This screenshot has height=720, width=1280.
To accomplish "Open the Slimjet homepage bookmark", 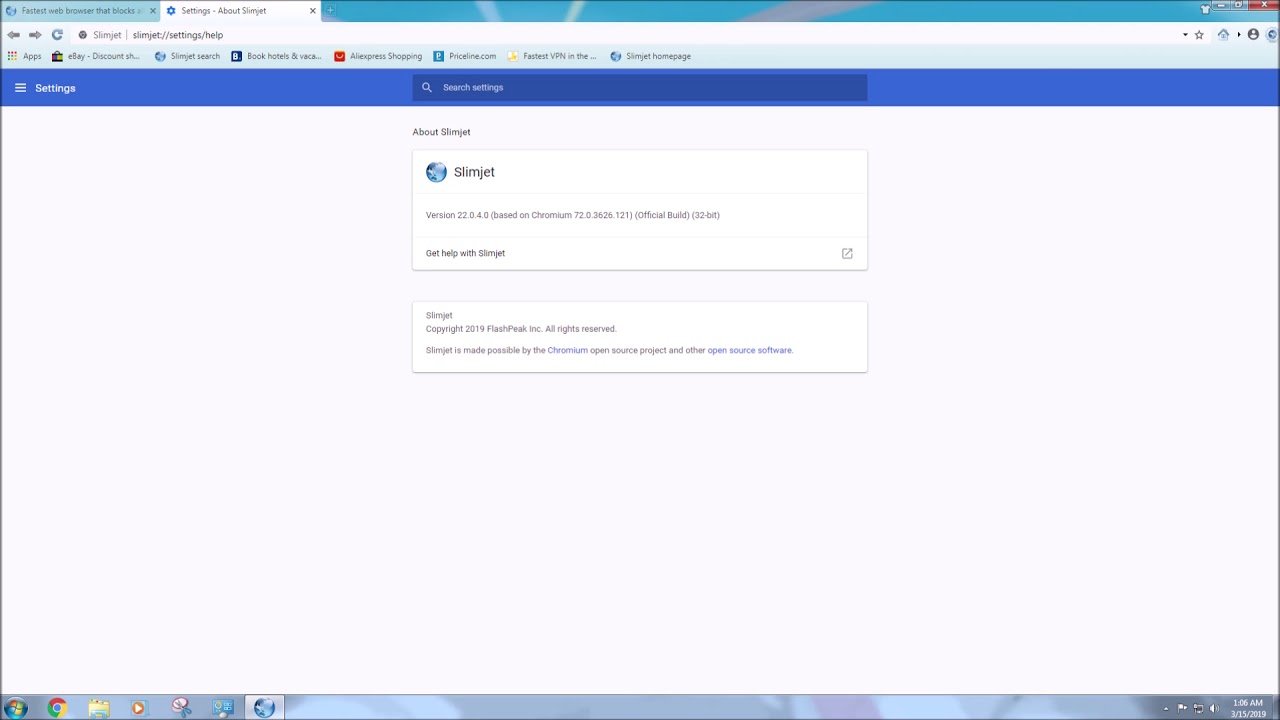I will point(650,56).
